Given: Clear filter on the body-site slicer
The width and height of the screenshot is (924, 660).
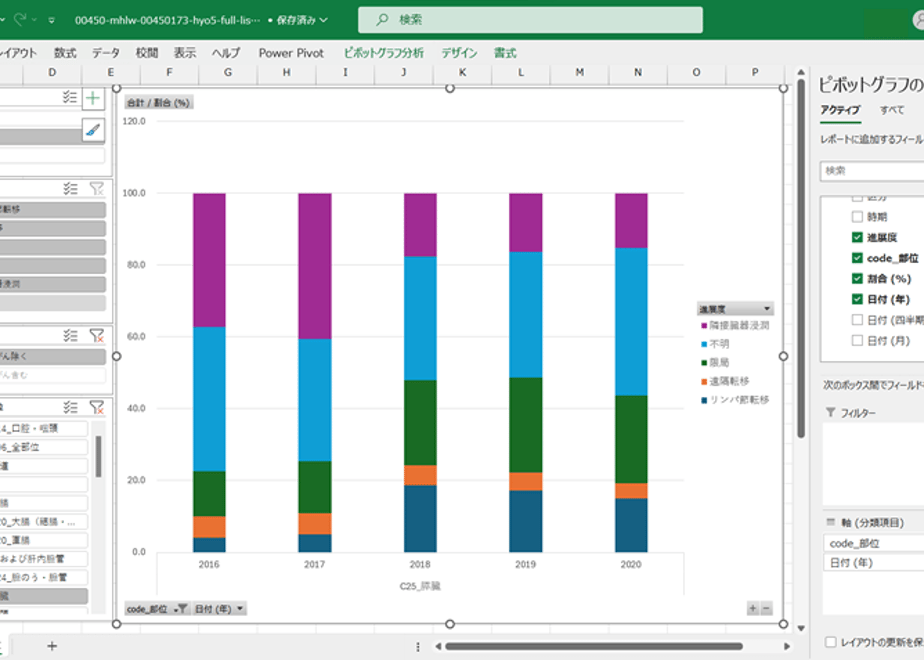Looking at the screenshot, I should pos(97,407).
